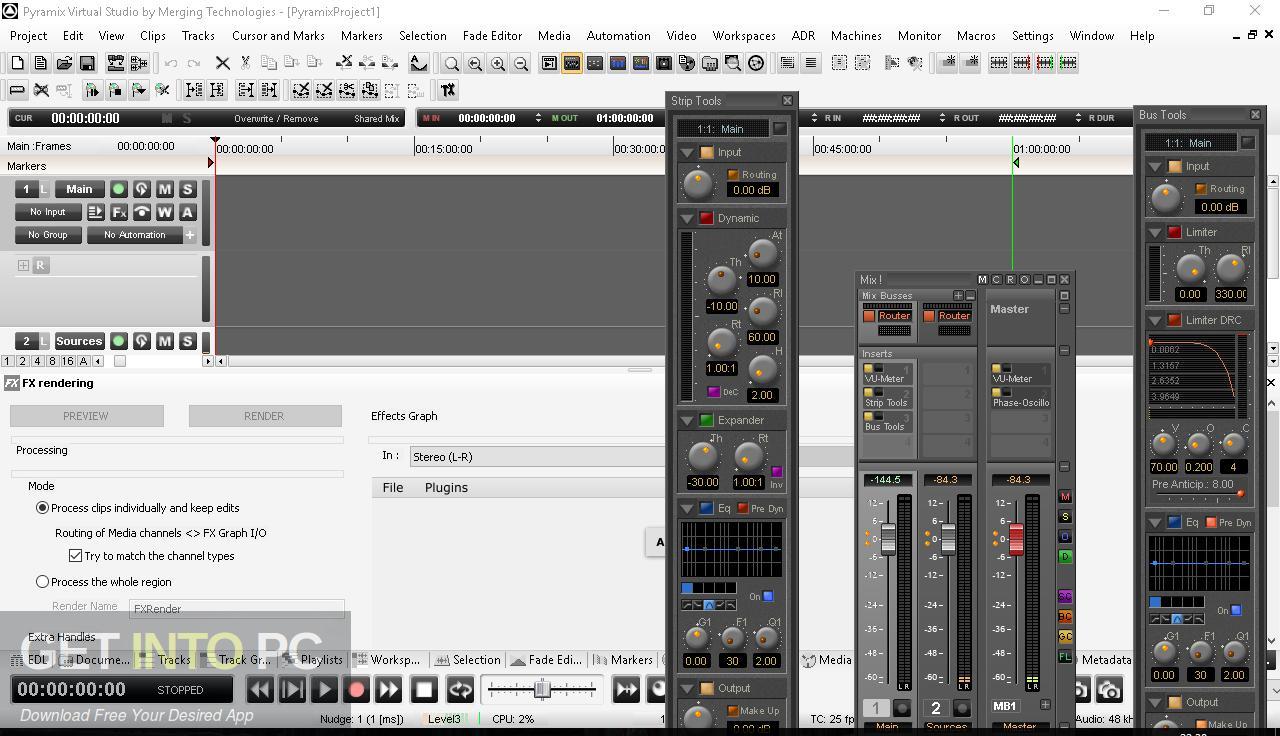The width and height of the screenshot is (1280, 736).
Task: Zoom in with plus magnifier icon
Action: pos(498,63)
